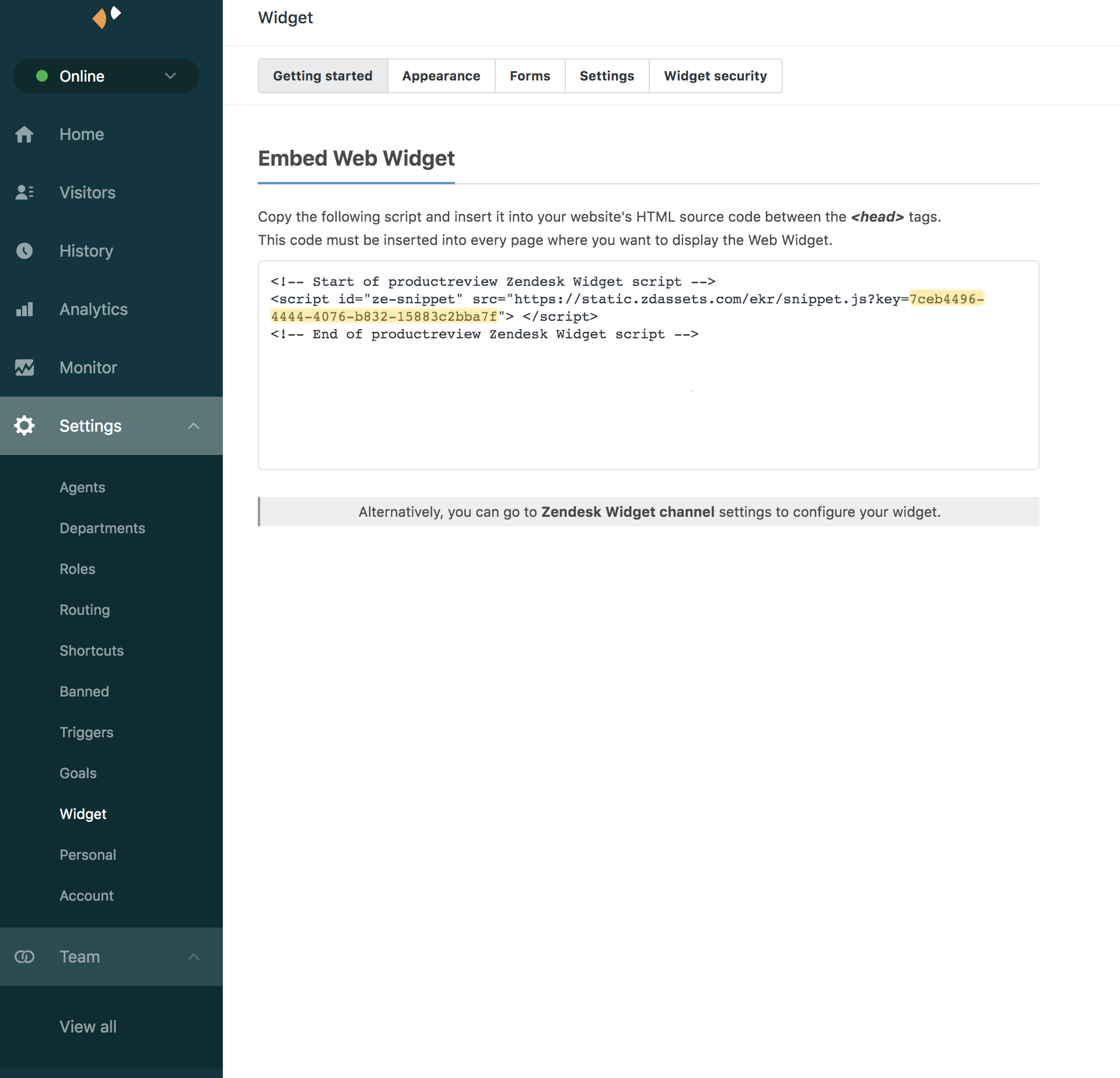
Task: Open Departments settings
Action: click(x=102, y=528)
